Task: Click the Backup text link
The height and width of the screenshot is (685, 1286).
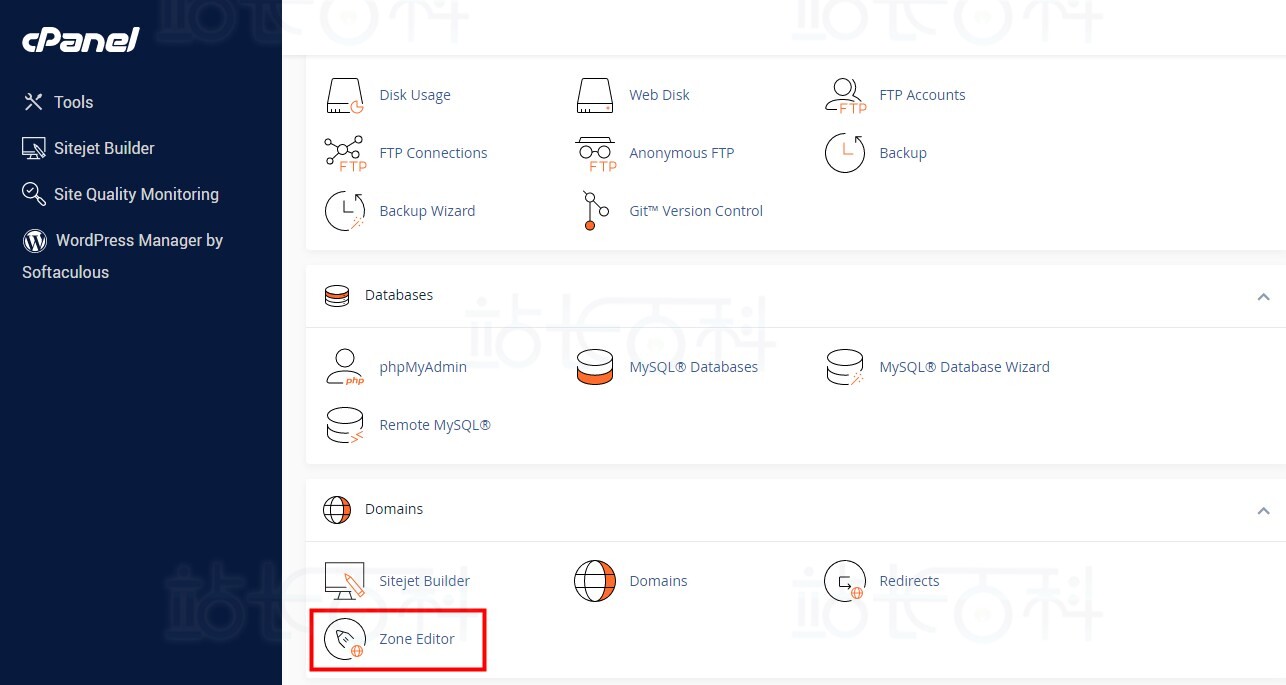Action: (x=903, y=153)
